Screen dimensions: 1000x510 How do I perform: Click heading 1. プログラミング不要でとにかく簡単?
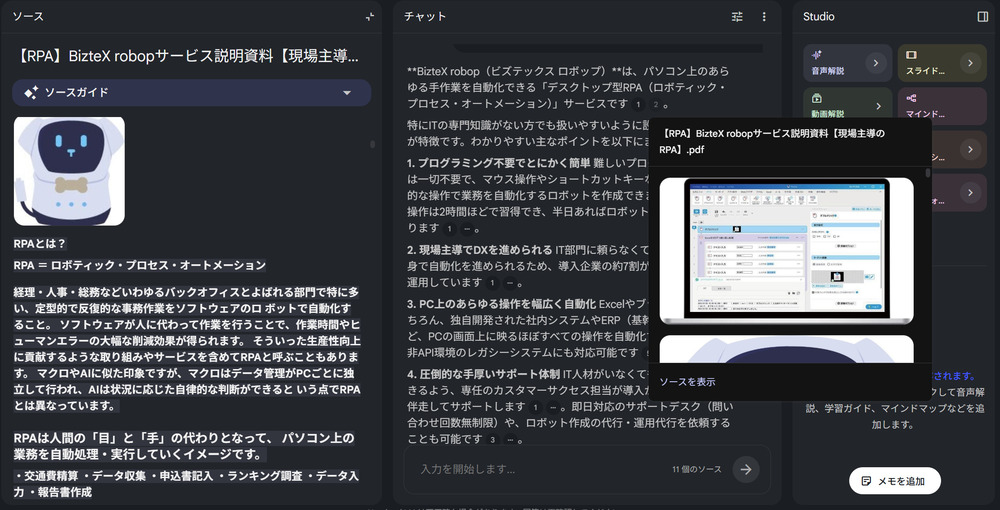499,162
